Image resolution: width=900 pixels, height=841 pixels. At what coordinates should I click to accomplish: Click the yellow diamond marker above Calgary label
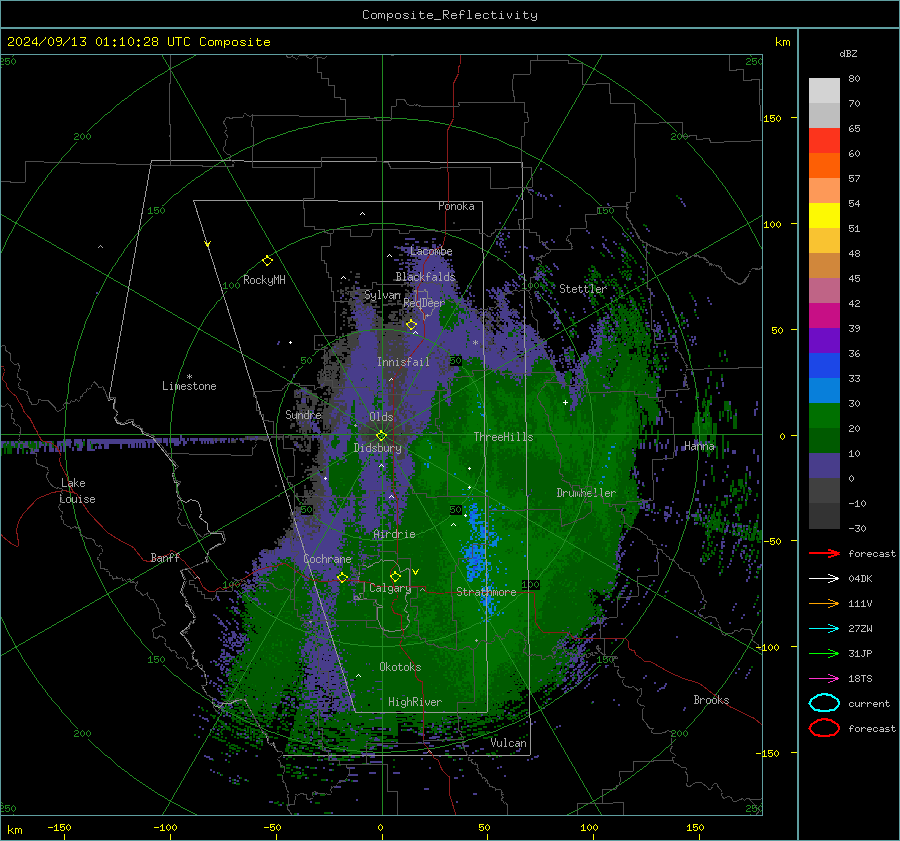(x=395, y=576)
